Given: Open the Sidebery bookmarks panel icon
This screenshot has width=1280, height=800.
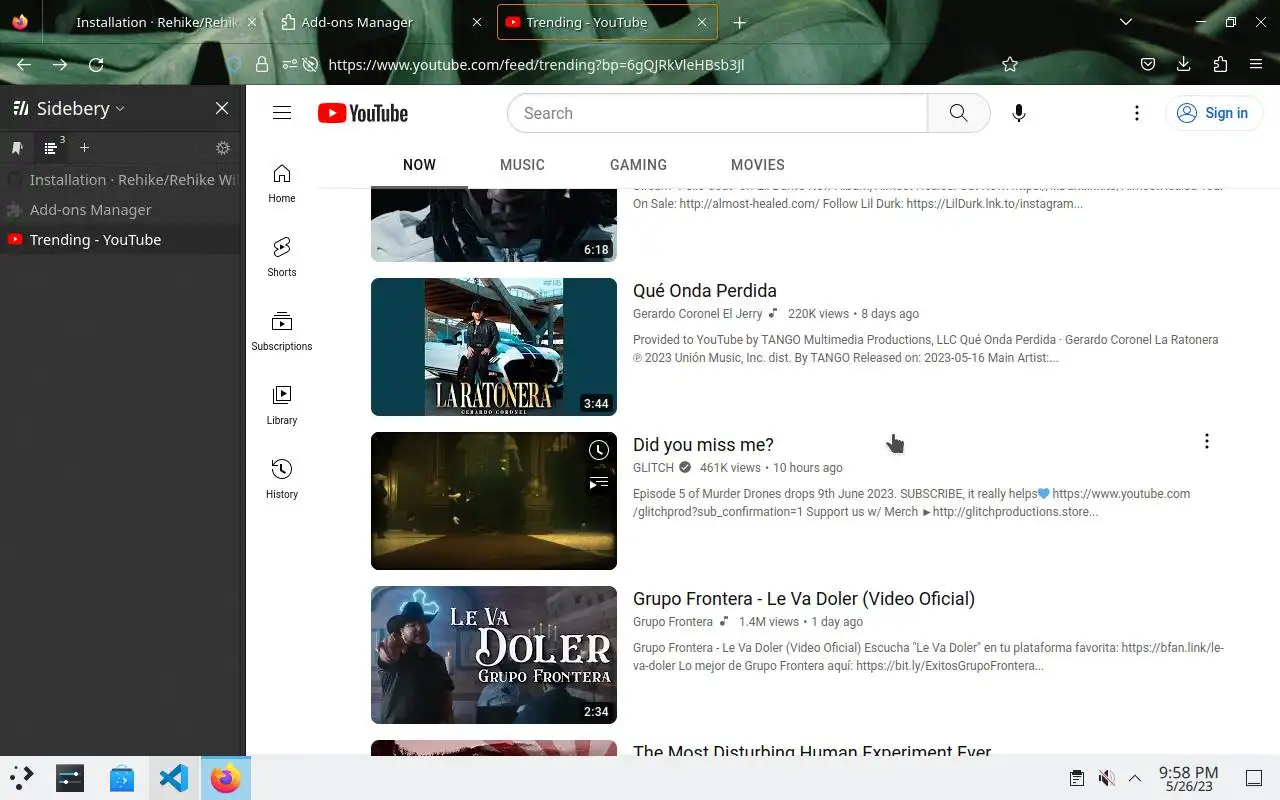Looking at the screenshot, I should coord(17,148).
